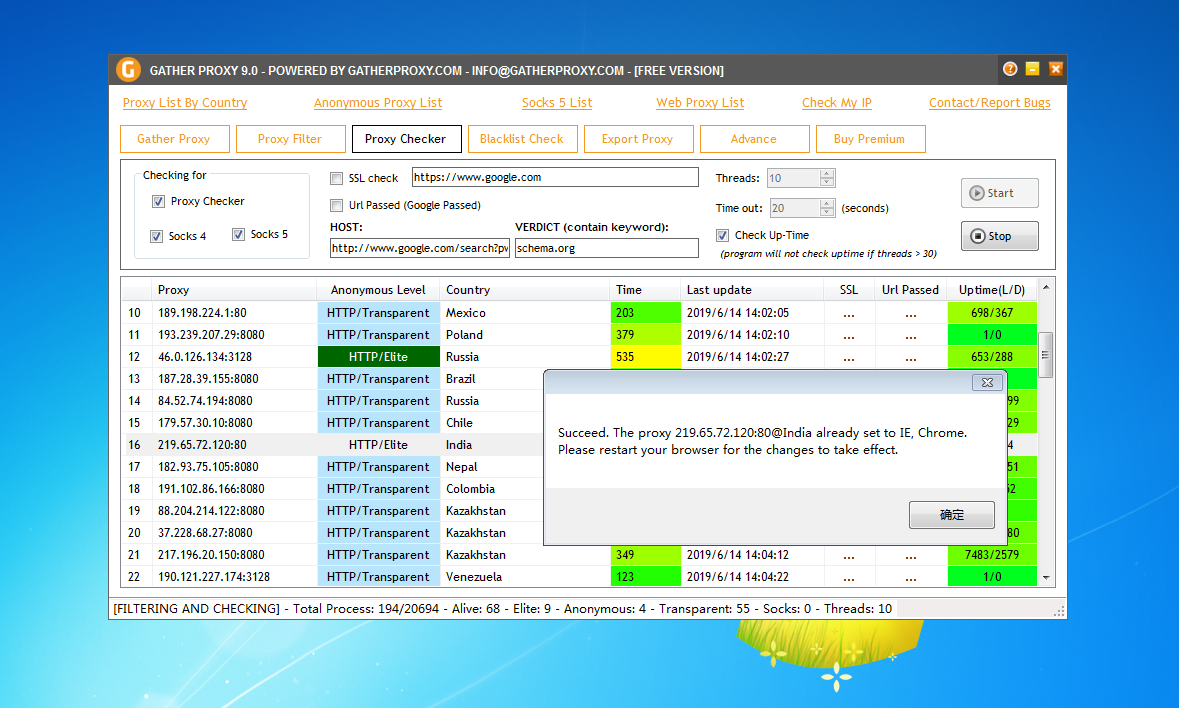The height and width of the screenshot is (708, 1179).
Task: Click the Gather Proxy orange G logo
Action: pyautogui.click(x=129, y=70)
